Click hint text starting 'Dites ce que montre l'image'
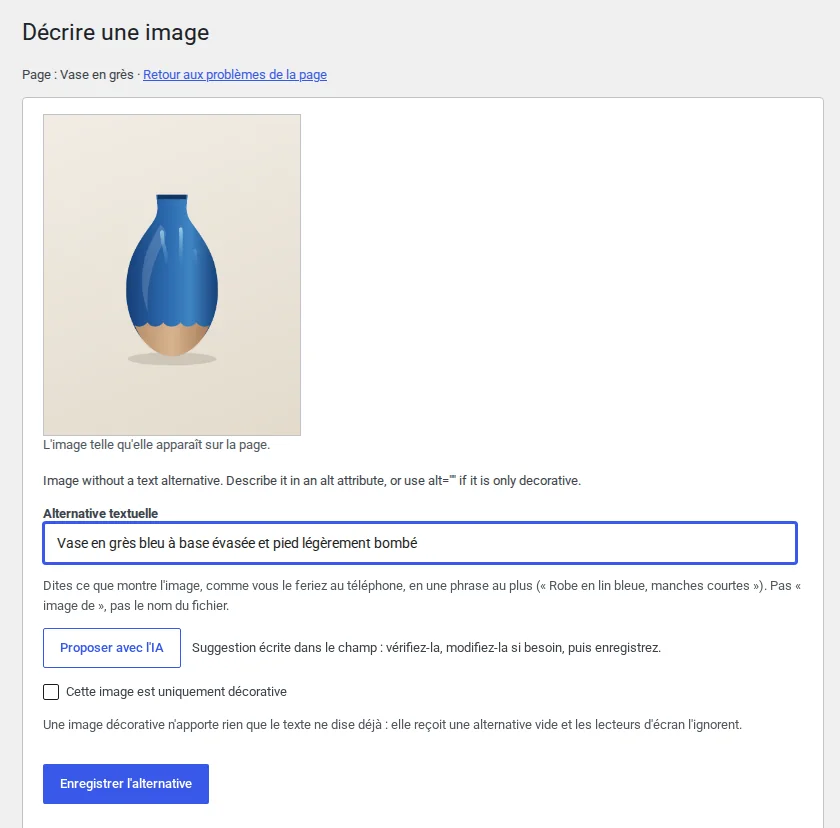 click(422, 596)
